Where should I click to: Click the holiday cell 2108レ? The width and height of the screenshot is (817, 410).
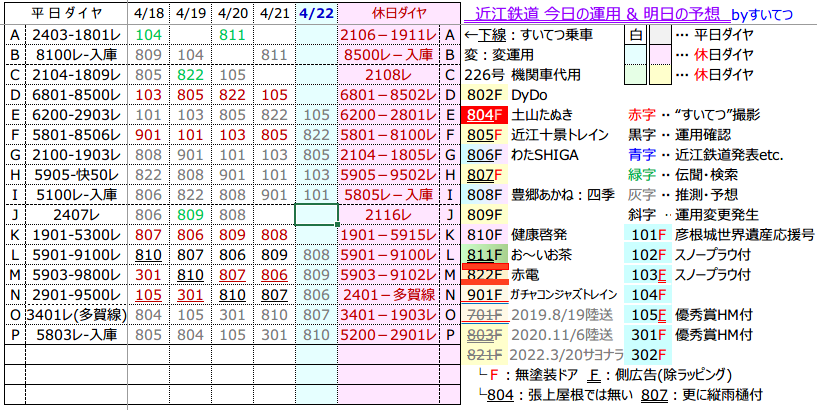coord(389,75)
